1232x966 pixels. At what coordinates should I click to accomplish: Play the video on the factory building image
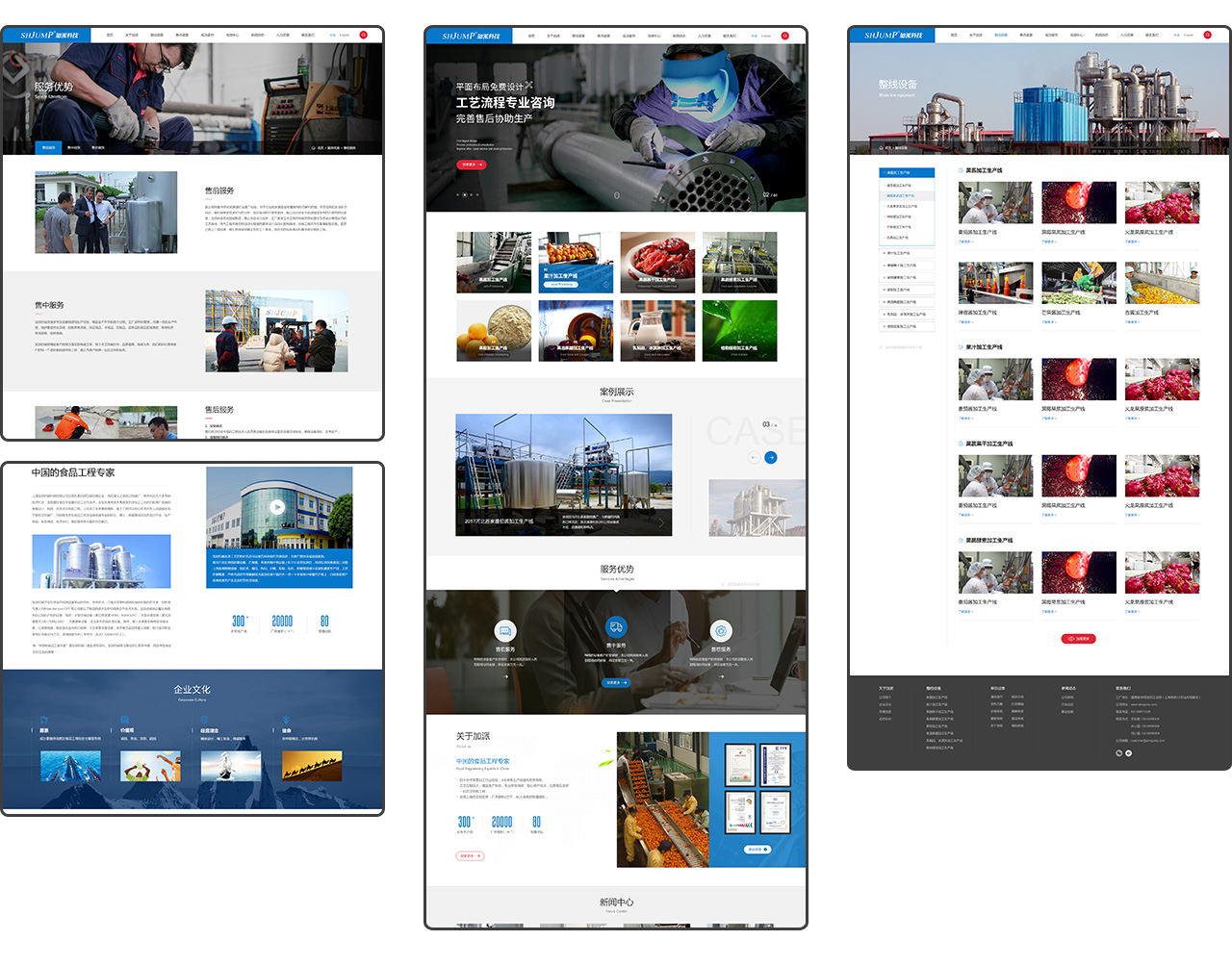[277, 507]
